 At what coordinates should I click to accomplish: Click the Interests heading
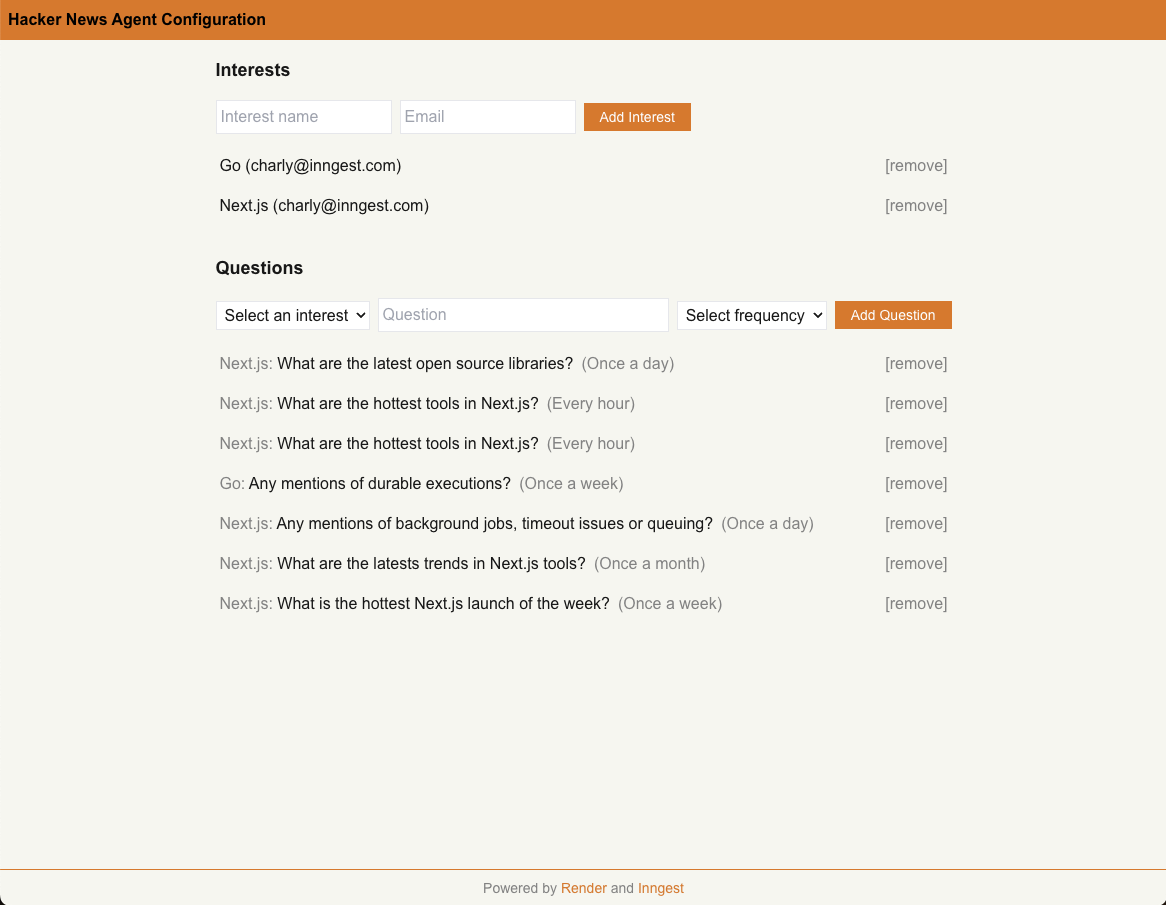[253, 70]
